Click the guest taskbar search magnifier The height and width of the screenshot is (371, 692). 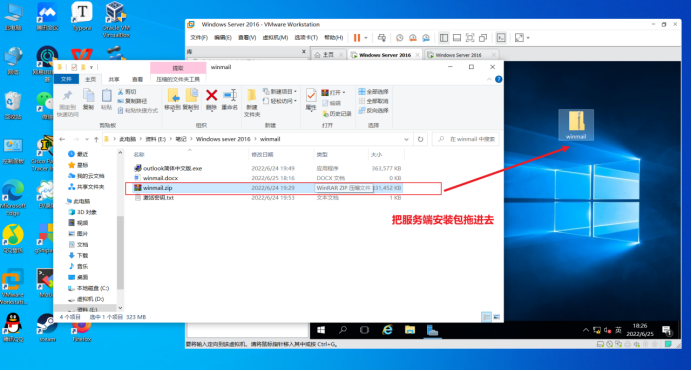coord(342,330)
